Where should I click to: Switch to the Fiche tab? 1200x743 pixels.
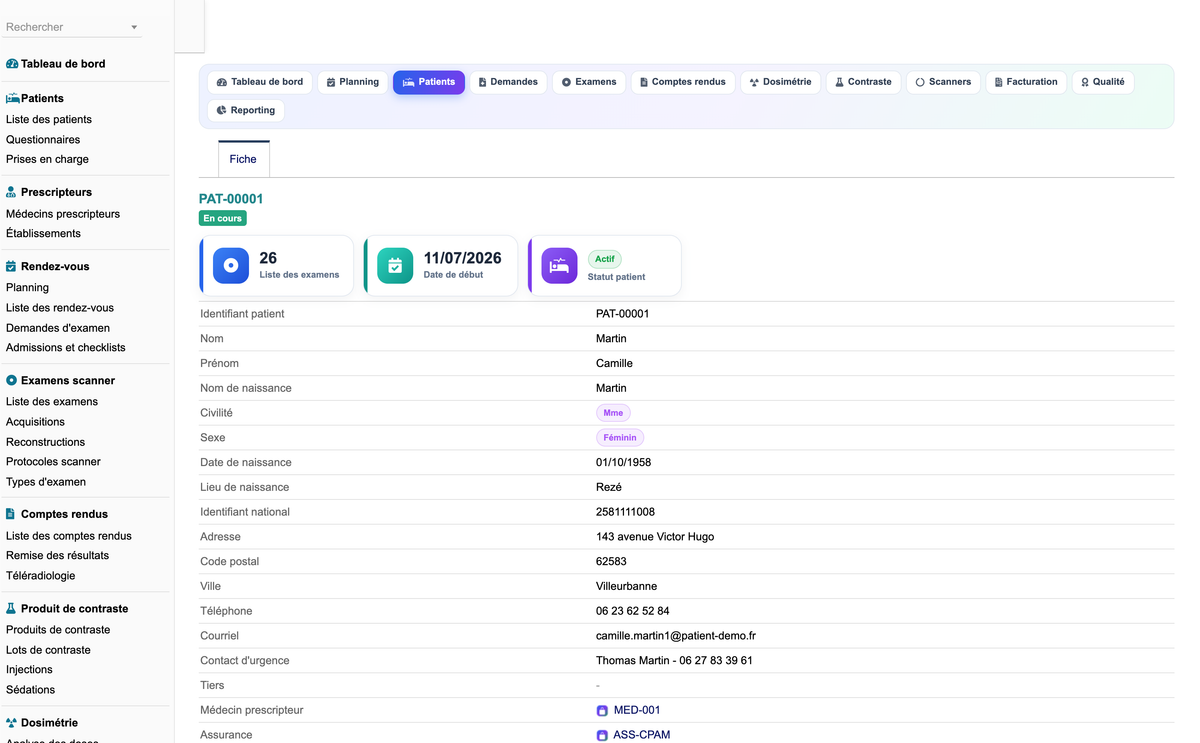click(x=243, y=159)
